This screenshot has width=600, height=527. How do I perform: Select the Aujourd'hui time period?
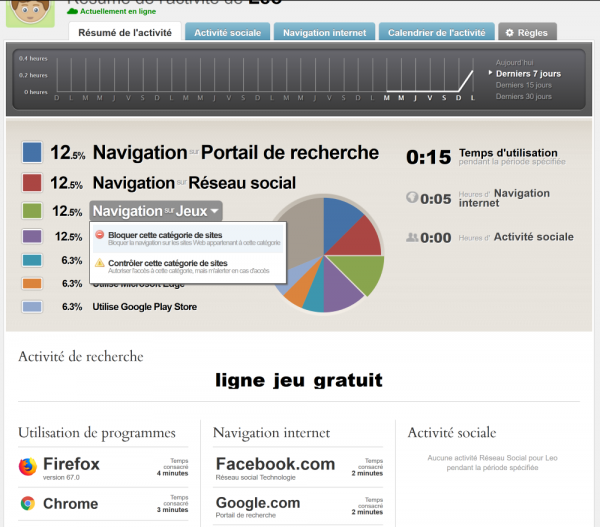point(514,62)
